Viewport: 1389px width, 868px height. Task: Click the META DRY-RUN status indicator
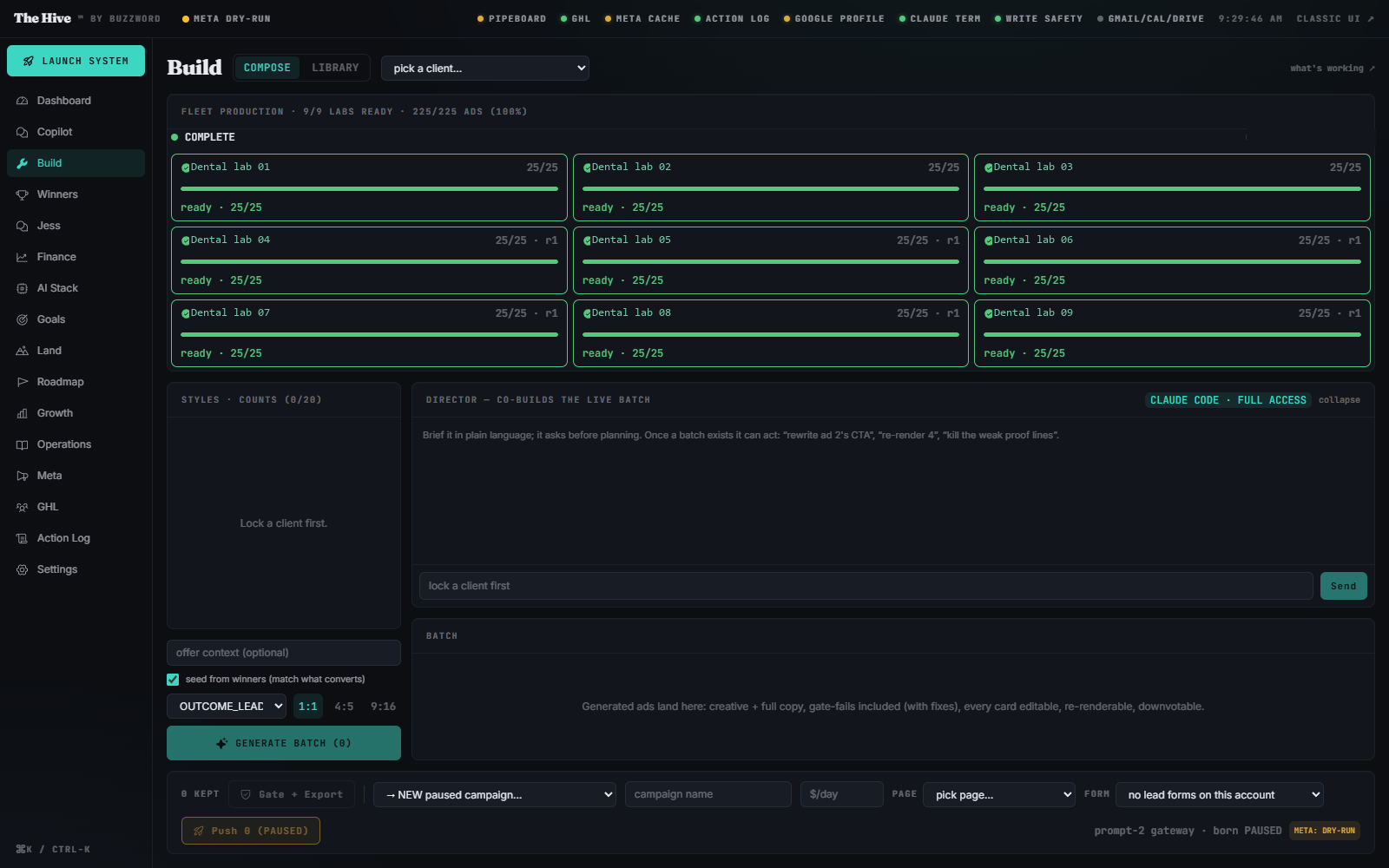[x=227, y=18]
